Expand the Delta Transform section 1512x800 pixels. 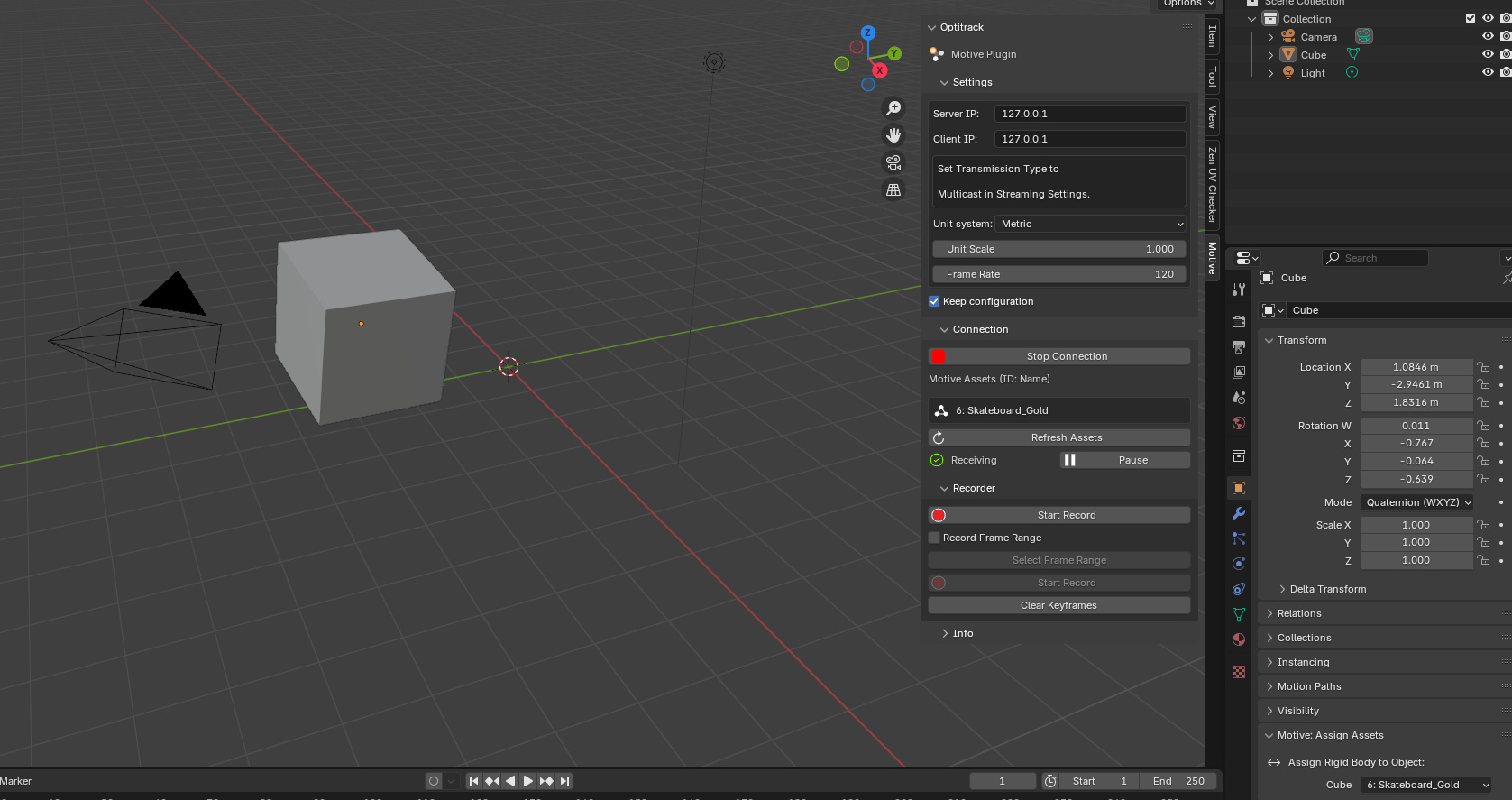click(x=1327, y=589)
